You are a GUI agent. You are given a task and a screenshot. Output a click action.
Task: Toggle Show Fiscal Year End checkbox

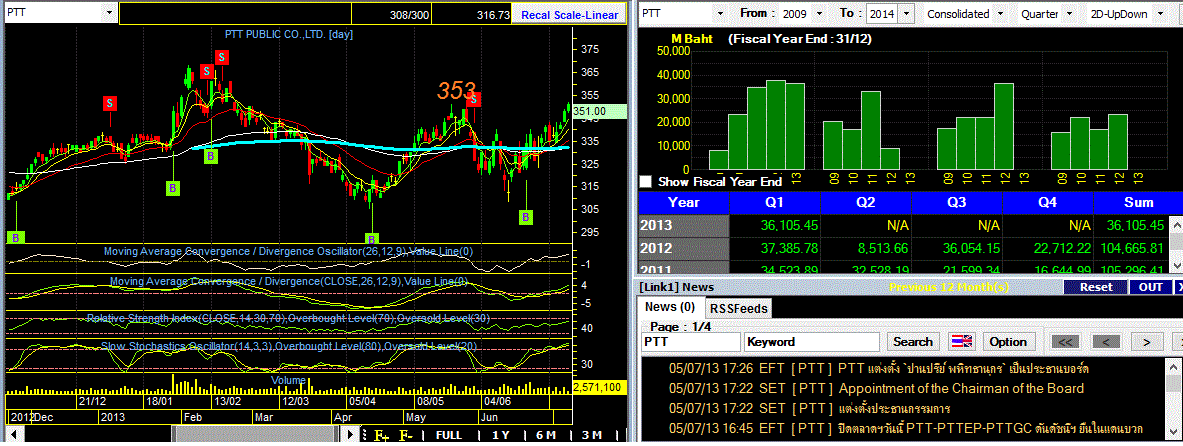click(646, 181)
